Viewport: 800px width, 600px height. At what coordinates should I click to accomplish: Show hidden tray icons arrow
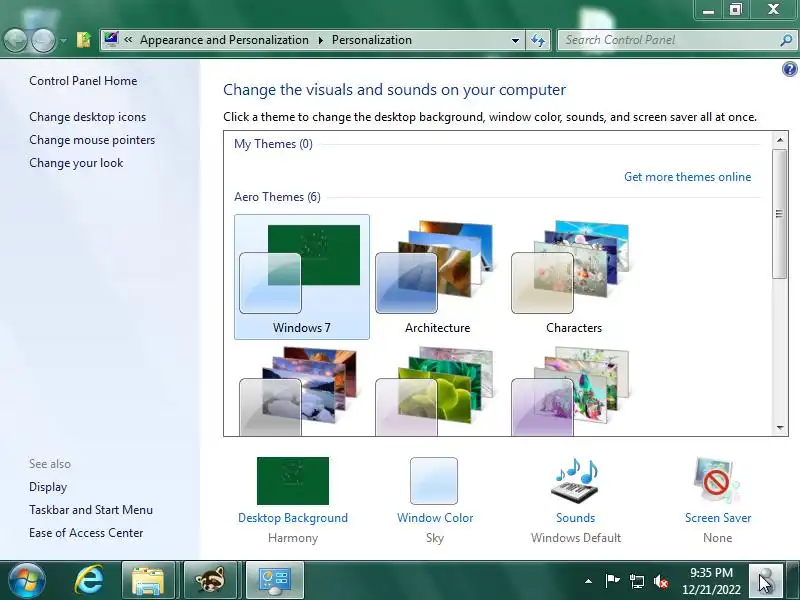588,581
